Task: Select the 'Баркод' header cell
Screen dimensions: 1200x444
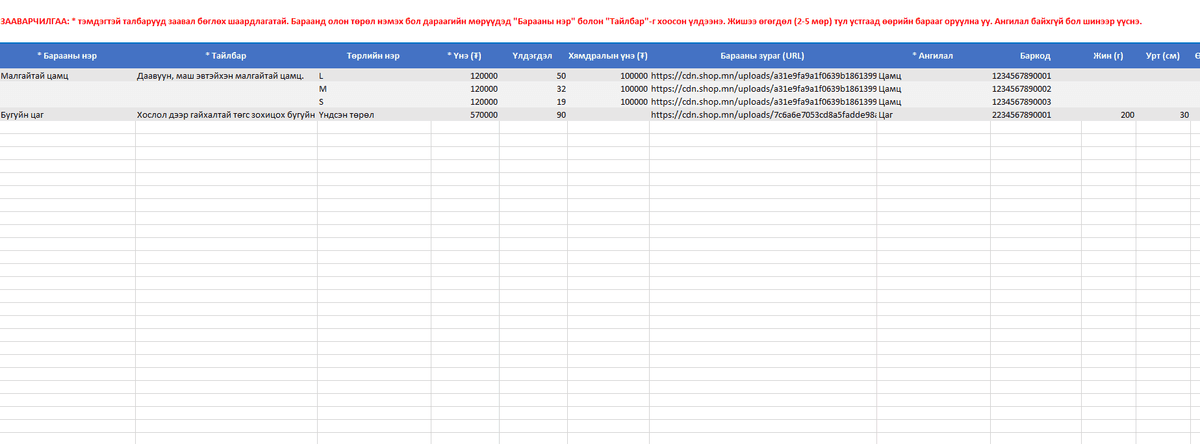Action: pyautogui.click(x=1034, y=56)
